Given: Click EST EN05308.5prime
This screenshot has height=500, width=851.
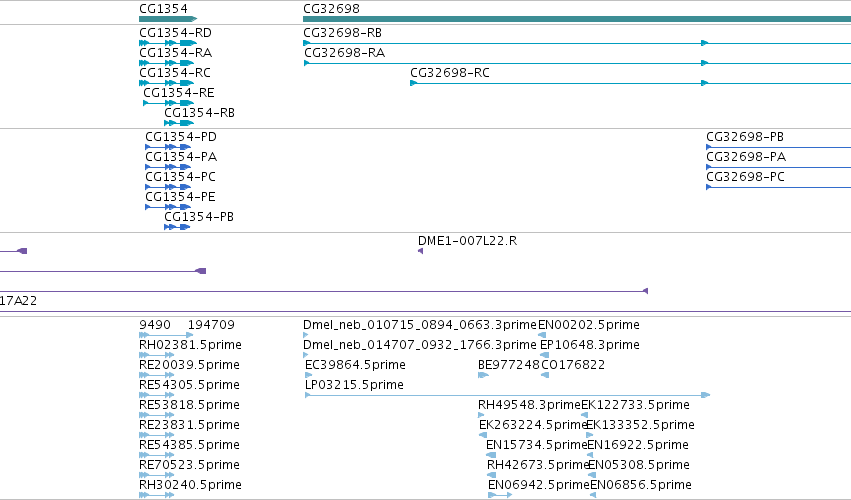Looking at the screenshot, I should pos(639,465).
